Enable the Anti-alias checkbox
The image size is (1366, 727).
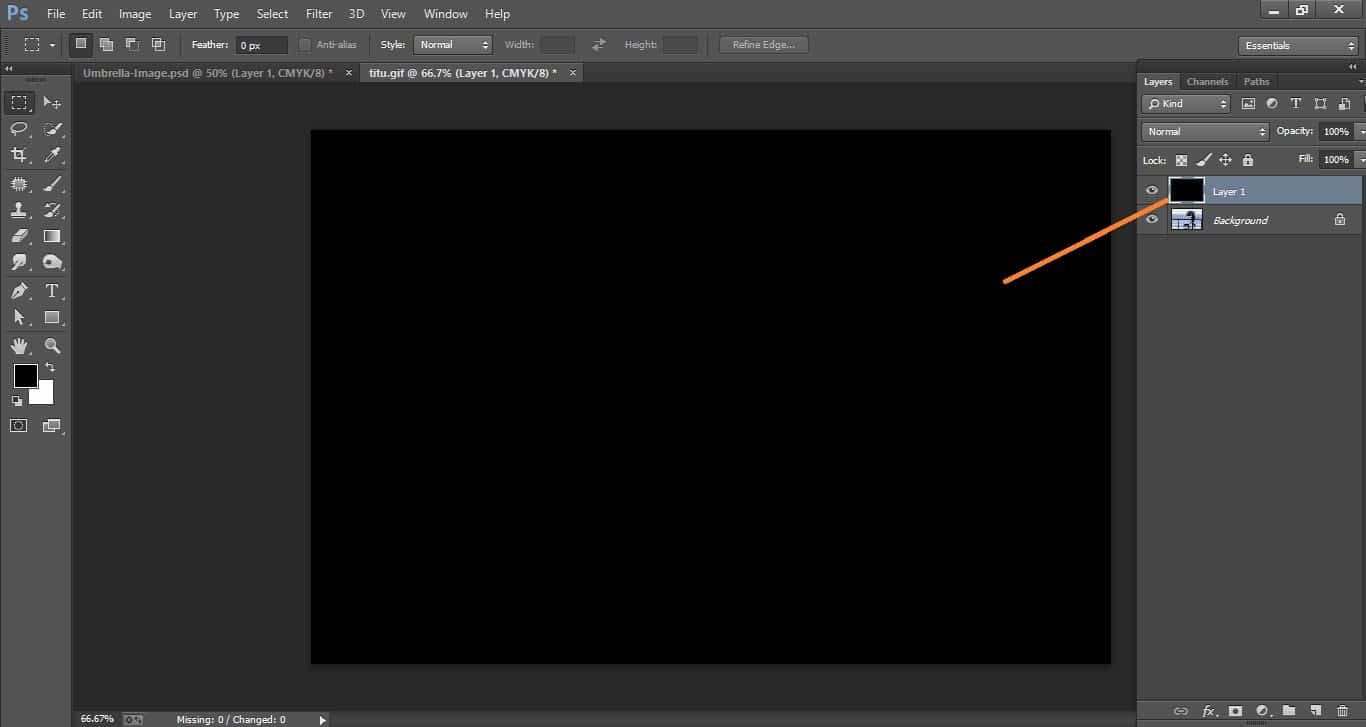(x=305, y=44)
